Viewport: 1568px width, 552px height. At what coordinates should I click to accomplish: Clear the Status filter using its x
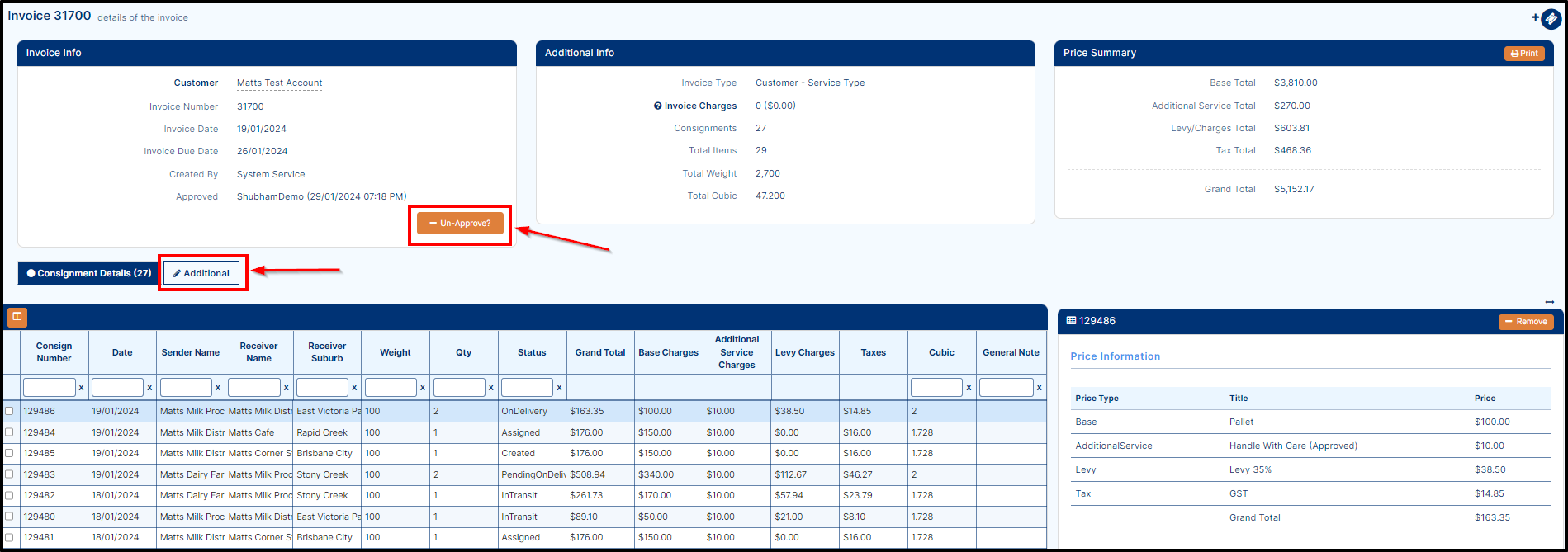click(559, 388)
